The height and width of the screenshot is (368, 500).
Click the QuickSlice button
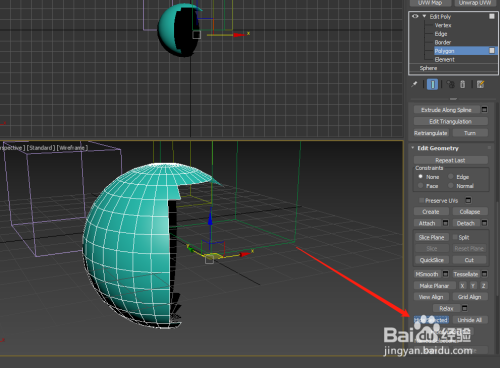[432, 260]
